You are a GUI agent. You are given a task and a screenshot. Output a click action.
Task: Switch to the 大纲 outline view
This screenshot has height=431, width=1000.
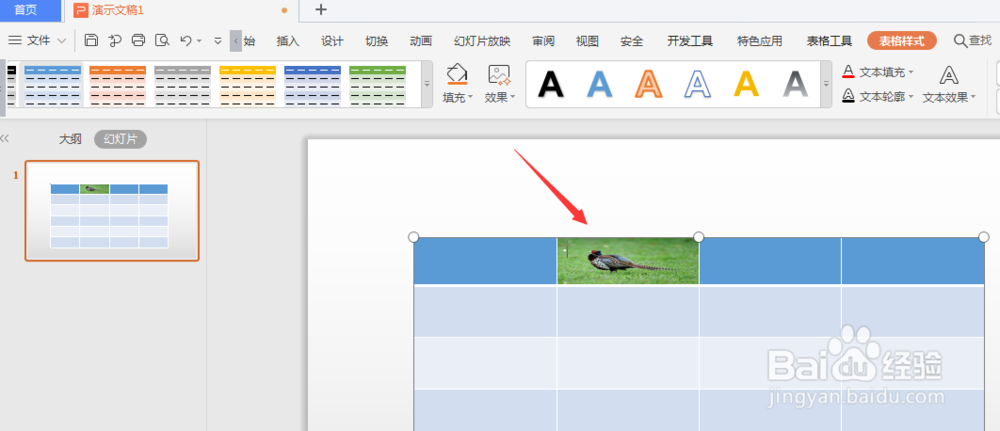tap(70, 140)
